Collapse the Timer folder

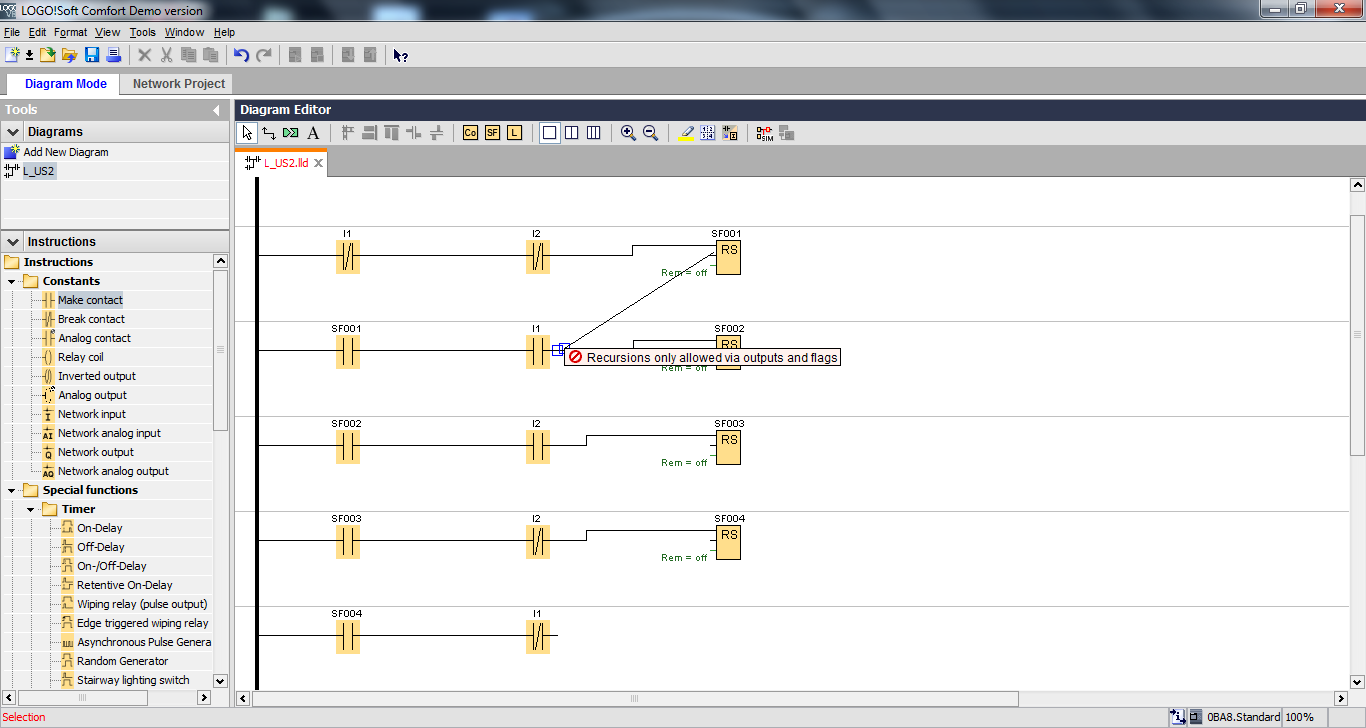31,510
